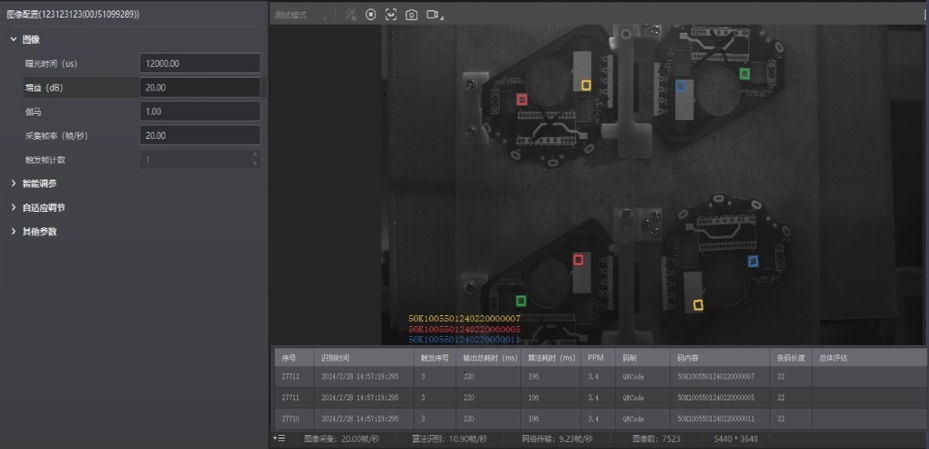The image size is (929, 449).
Task: Expand the 智能调参 section
Action: point(13,183)
